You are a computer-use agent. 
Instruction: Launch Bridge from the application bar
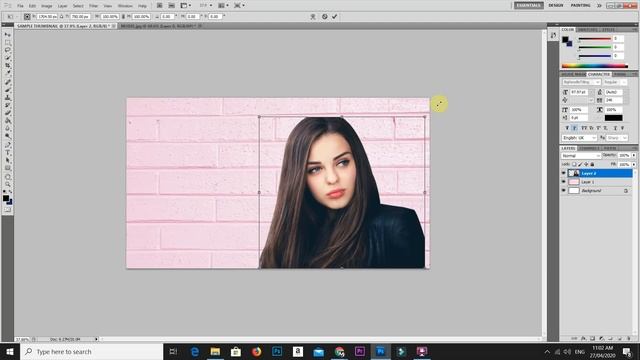tap(160, 6)
